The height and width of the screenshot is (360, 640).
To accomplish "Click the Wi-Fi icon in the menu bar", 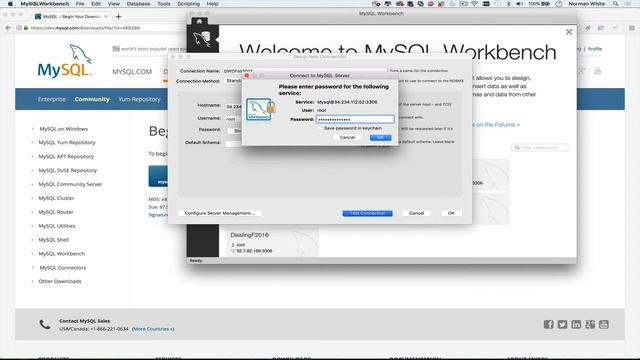I will [474, 4].
